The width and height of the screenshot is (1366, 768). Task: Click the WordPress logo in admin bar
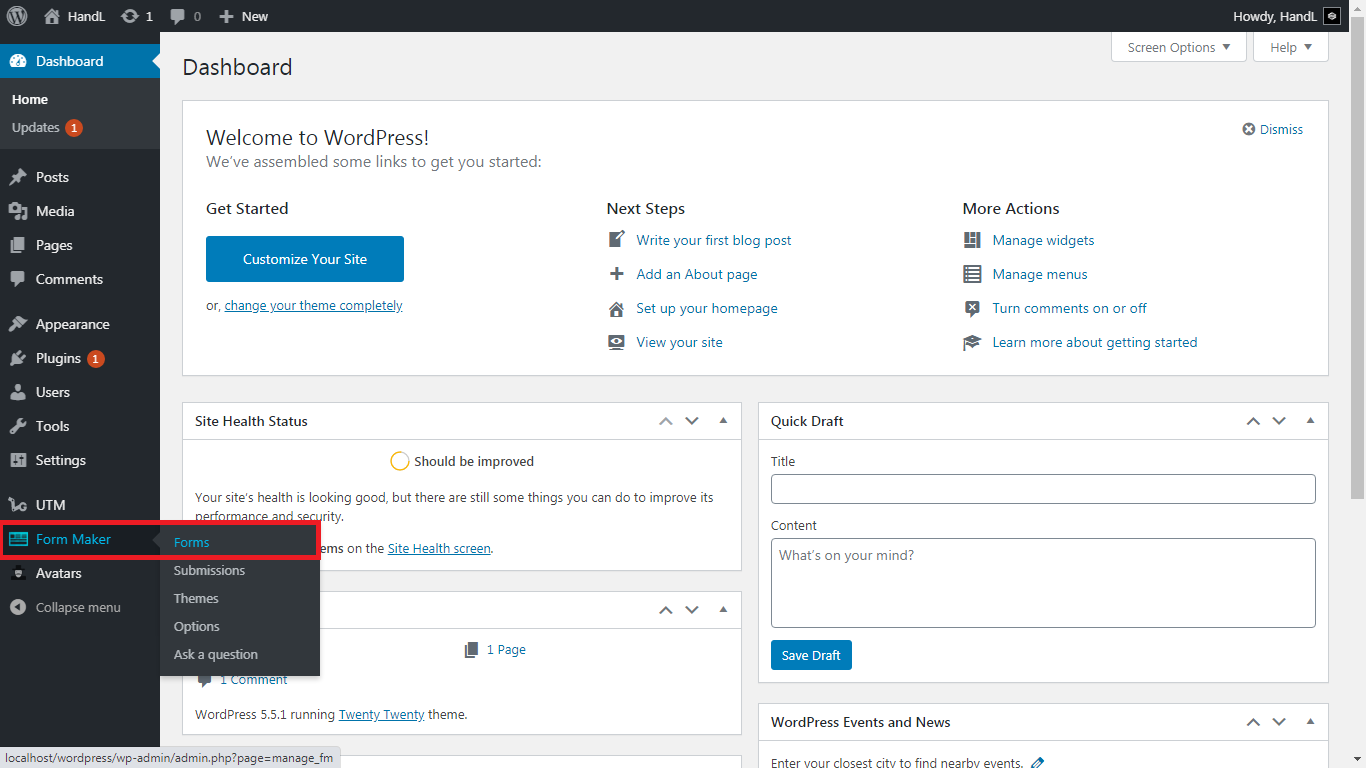pos(17,16)
